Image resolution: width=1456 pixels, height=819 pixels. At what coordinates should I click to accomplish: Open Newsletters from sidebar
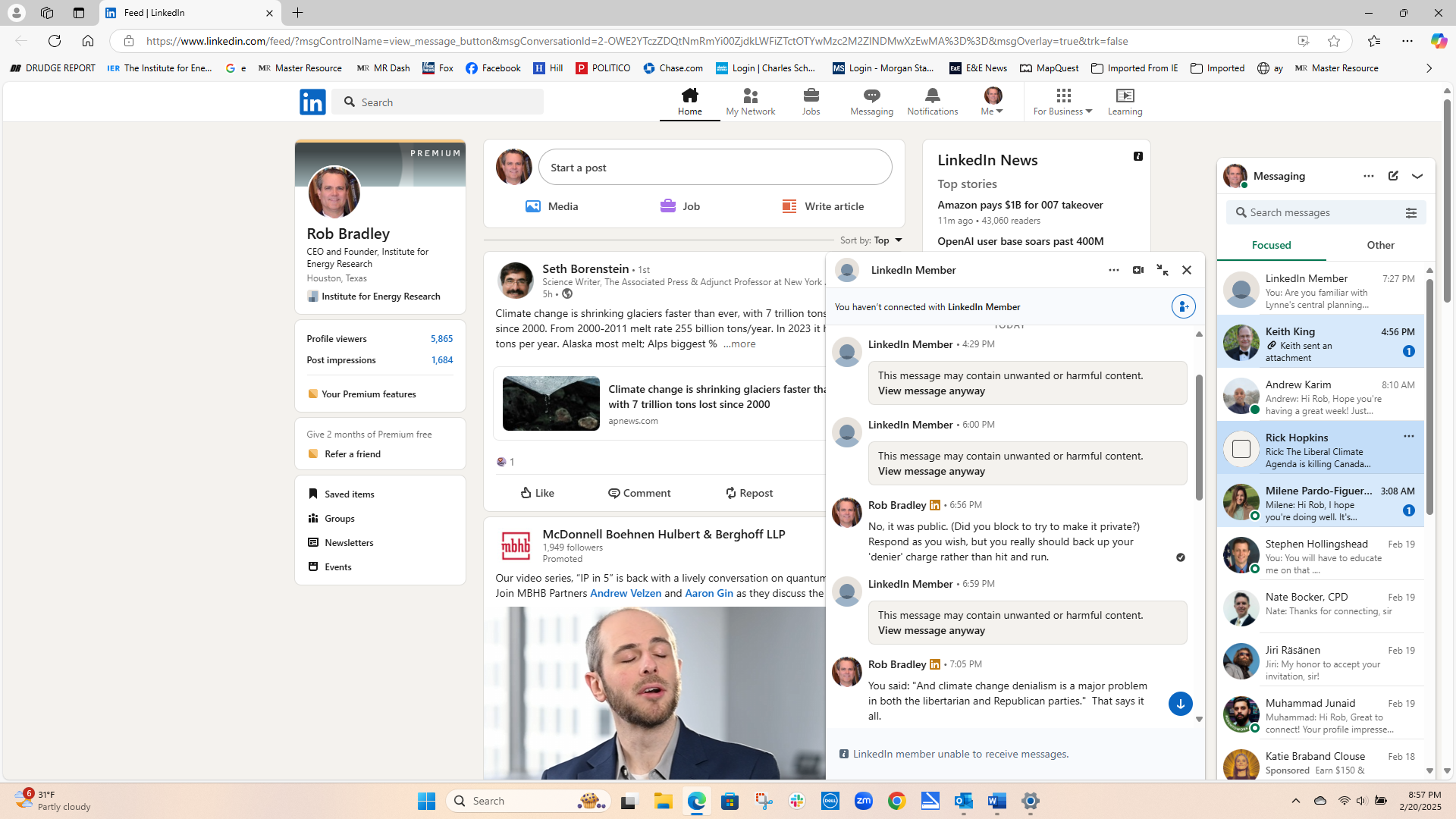(340, 543)
